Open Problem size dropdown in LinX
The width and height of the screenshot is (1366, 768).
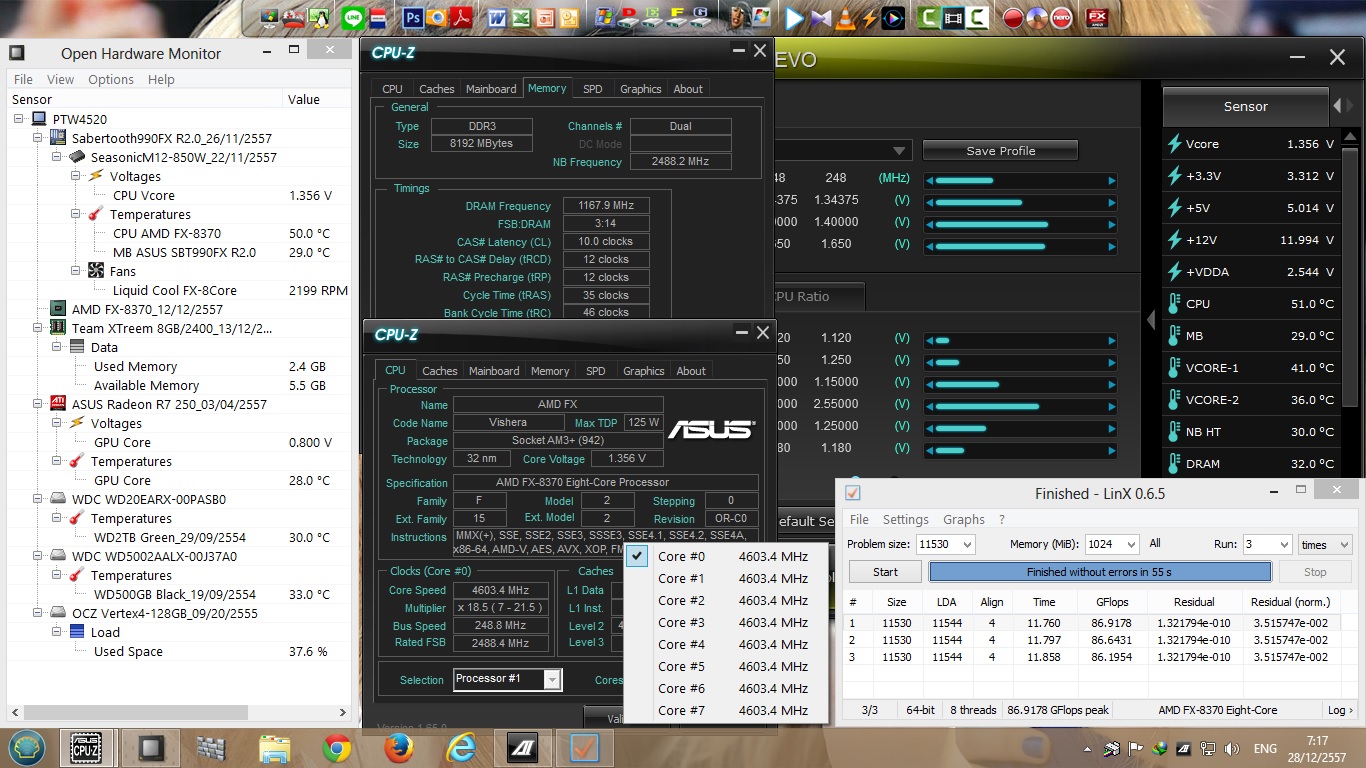coord(966,544)
